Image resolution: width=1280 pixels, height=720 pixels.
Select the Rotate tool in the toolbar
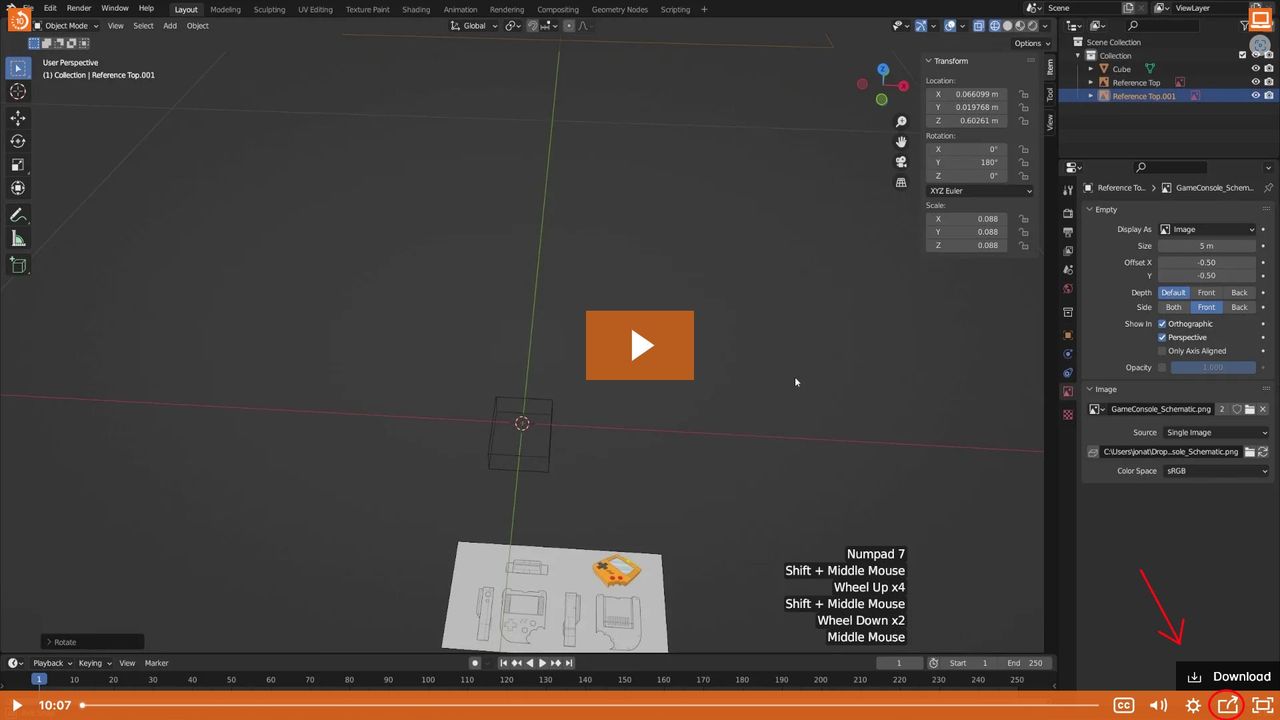[x=18, y=141]
